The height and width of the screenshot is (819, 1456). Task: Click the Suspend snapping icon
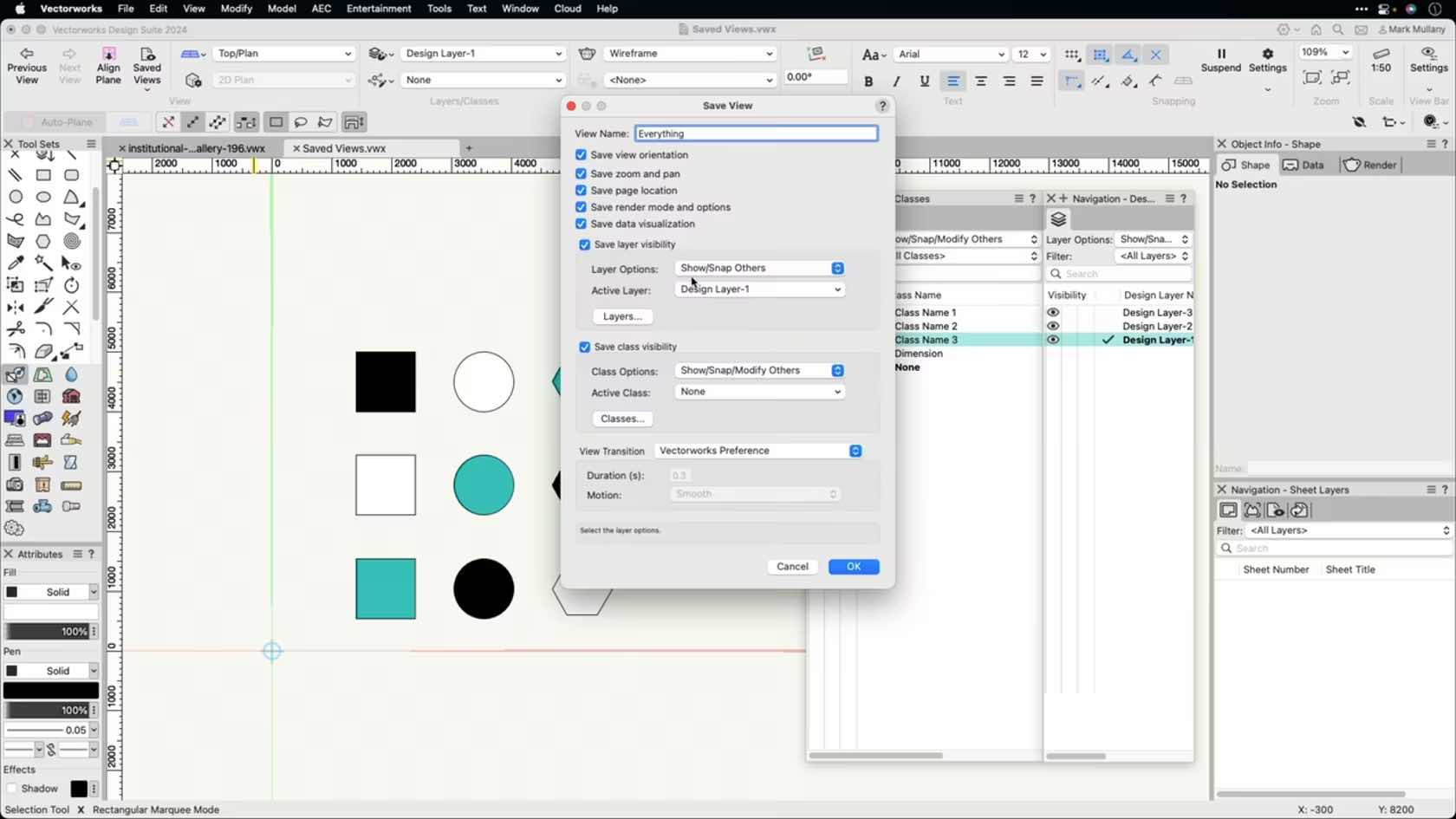tap(1221, 54)
